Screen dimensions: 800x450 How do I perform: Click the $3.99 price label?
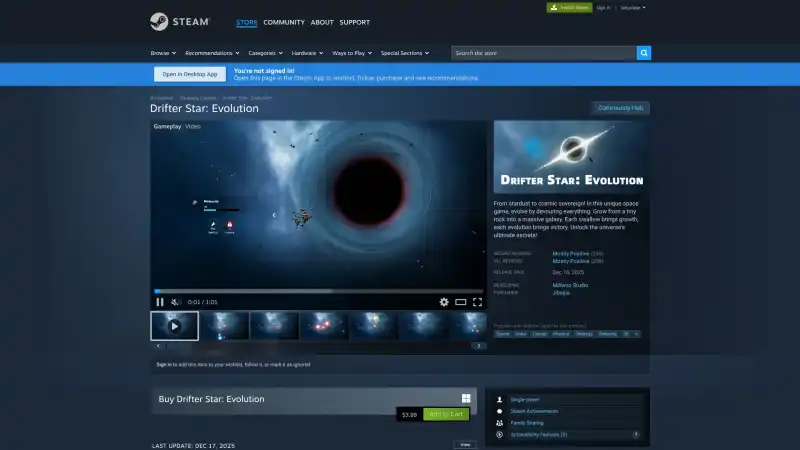point(409,415)
